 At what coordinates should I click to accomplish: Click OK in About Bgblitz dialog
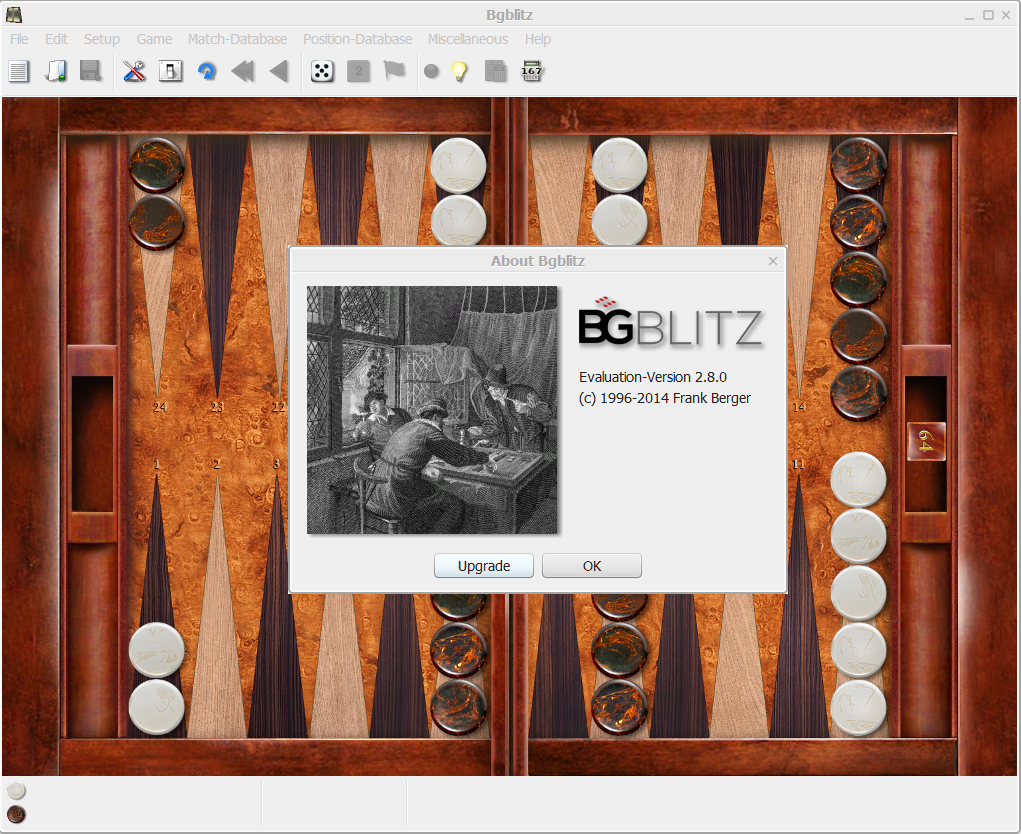tap(592, 566)
